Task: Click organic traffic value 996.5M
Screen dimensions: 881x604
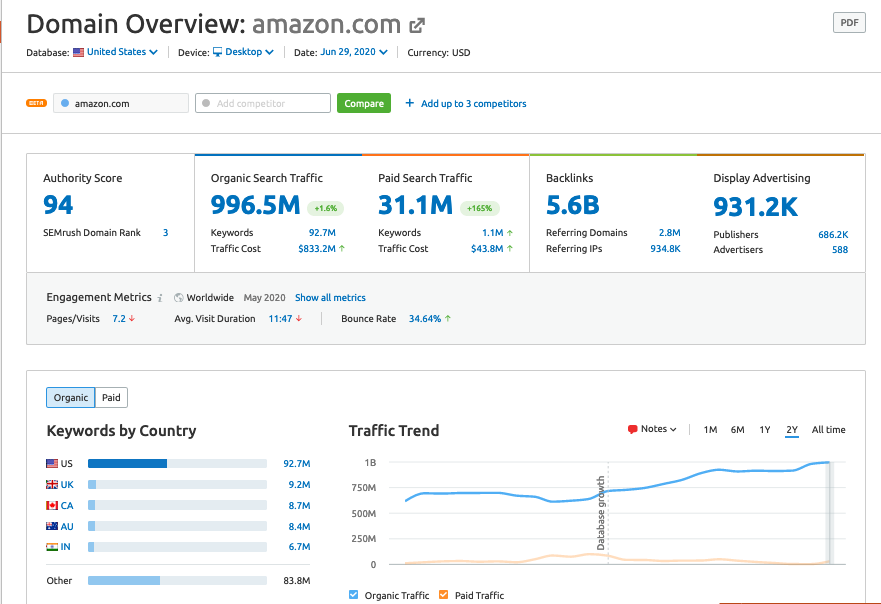Action: (256, 205)
